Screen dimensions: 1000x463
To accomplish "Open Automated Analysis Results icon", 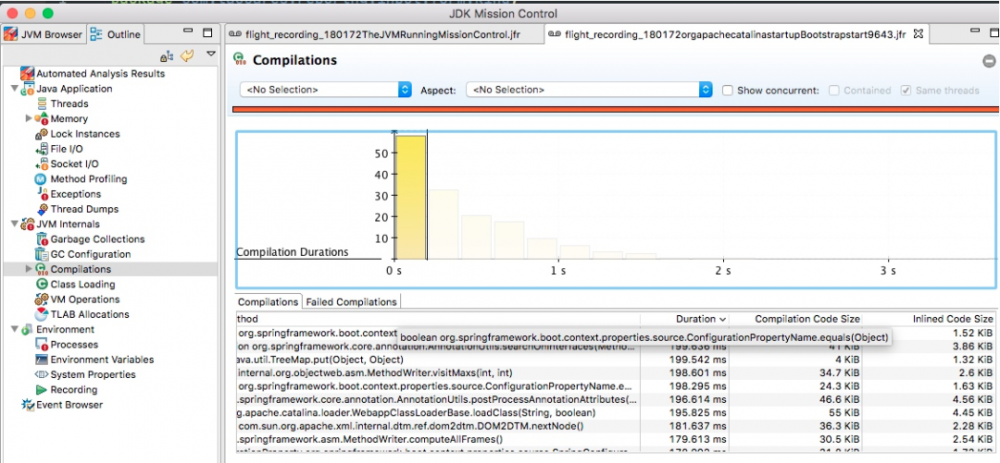I will click(27, 73).
